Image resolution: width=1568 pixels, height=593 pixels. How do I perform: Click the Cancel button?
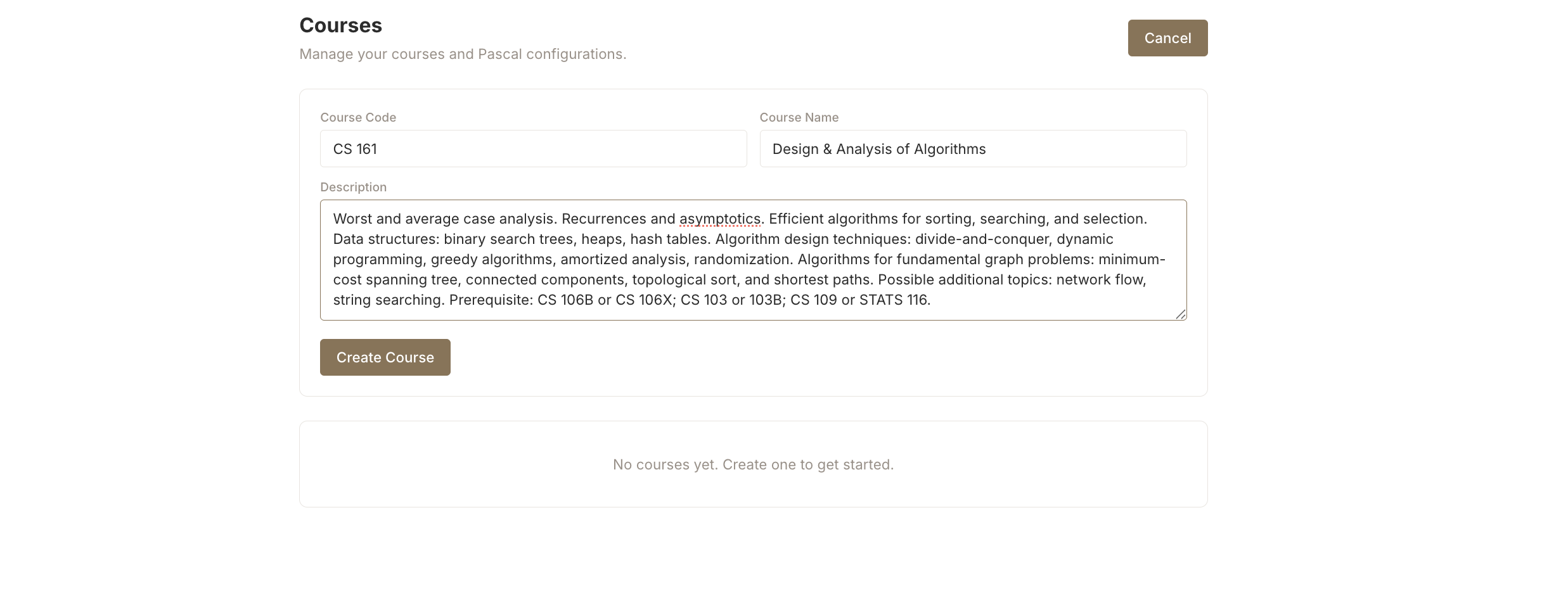pos(1167,38)
